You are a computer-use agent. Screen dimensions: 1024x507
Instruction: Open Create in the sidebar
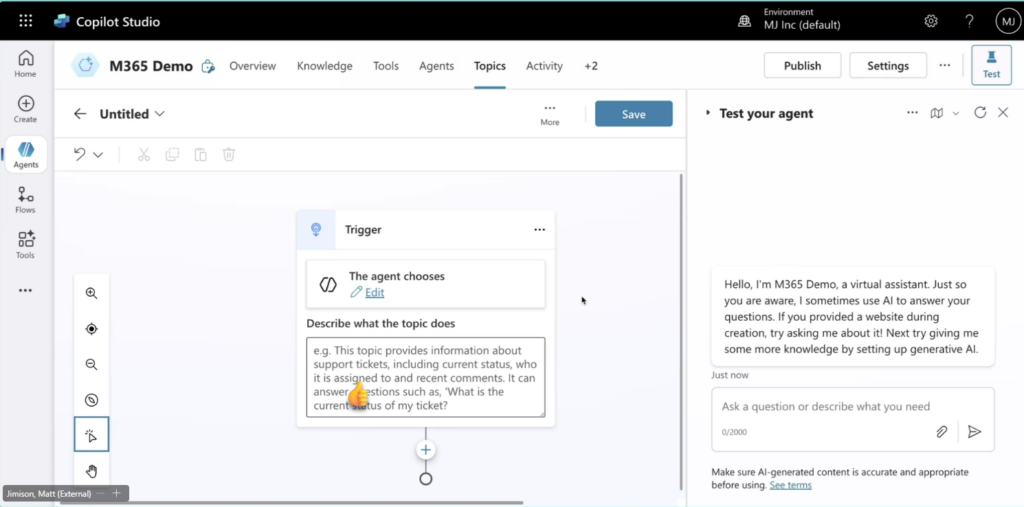(25, 109)
